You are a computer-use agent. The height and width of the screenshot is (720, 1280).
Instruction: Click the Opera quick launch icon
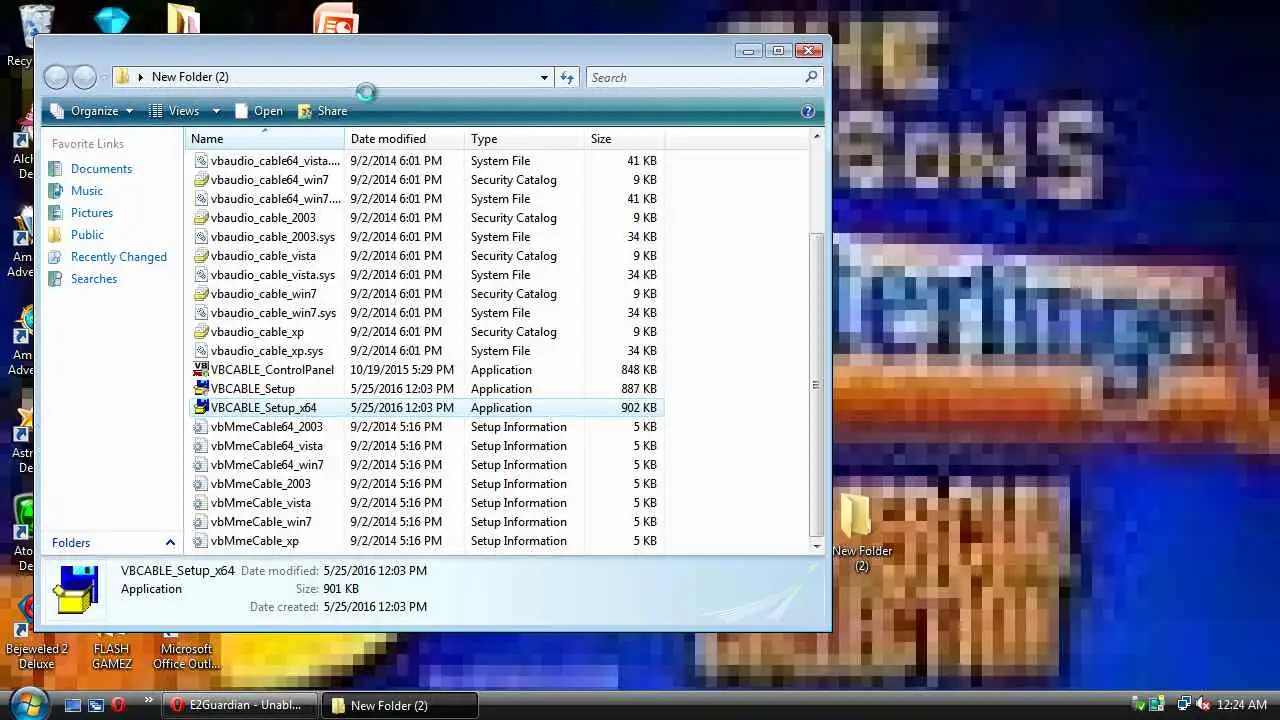coord(118,705)
